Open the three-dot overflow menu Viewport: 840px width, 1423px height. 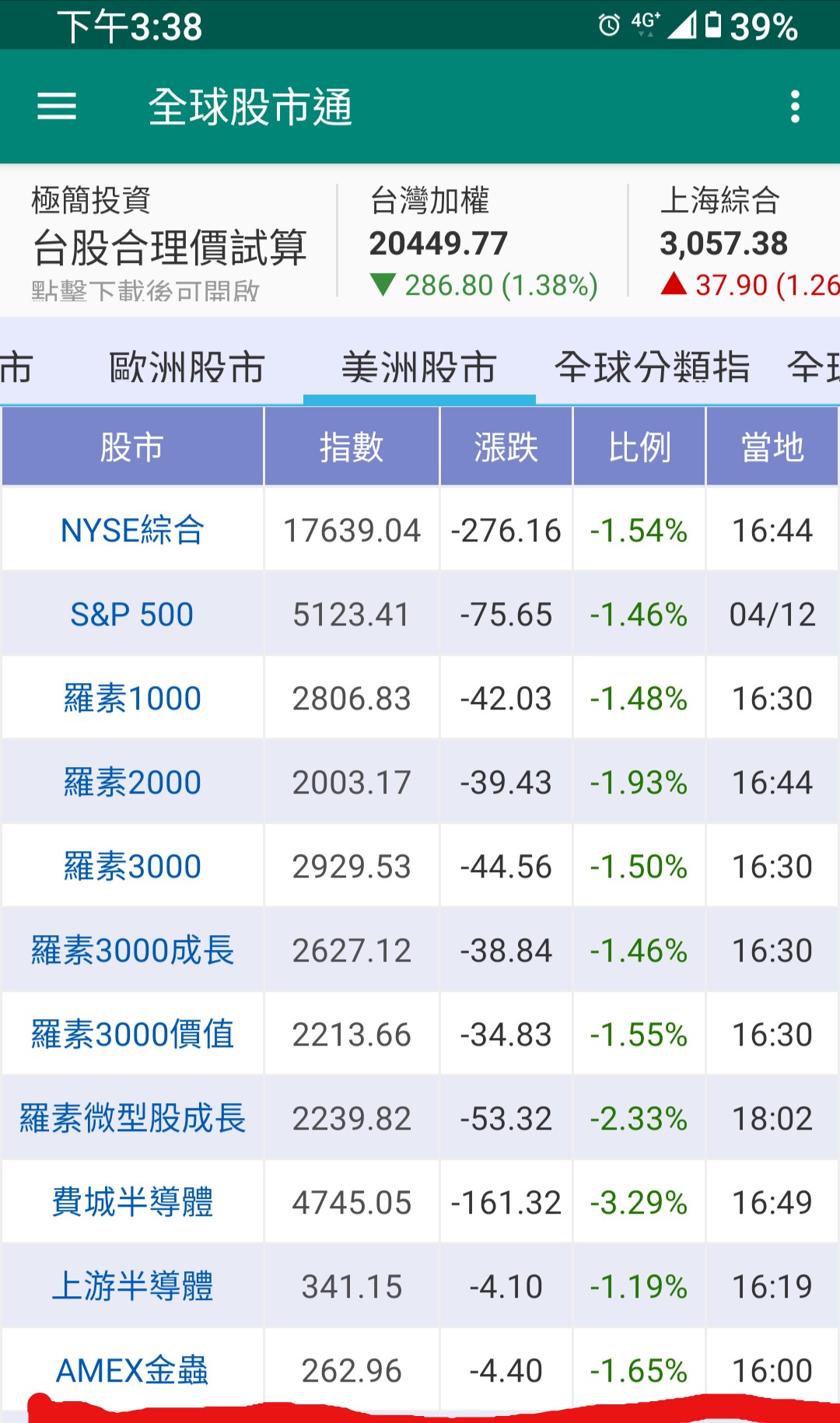tap(794, 107)
